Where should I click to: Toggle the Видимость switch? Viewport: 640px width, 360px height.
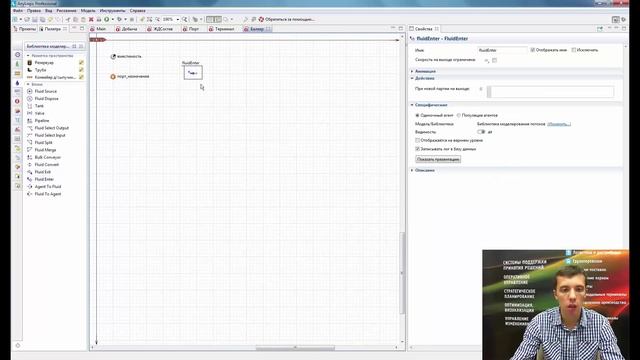tap(481, 132)
